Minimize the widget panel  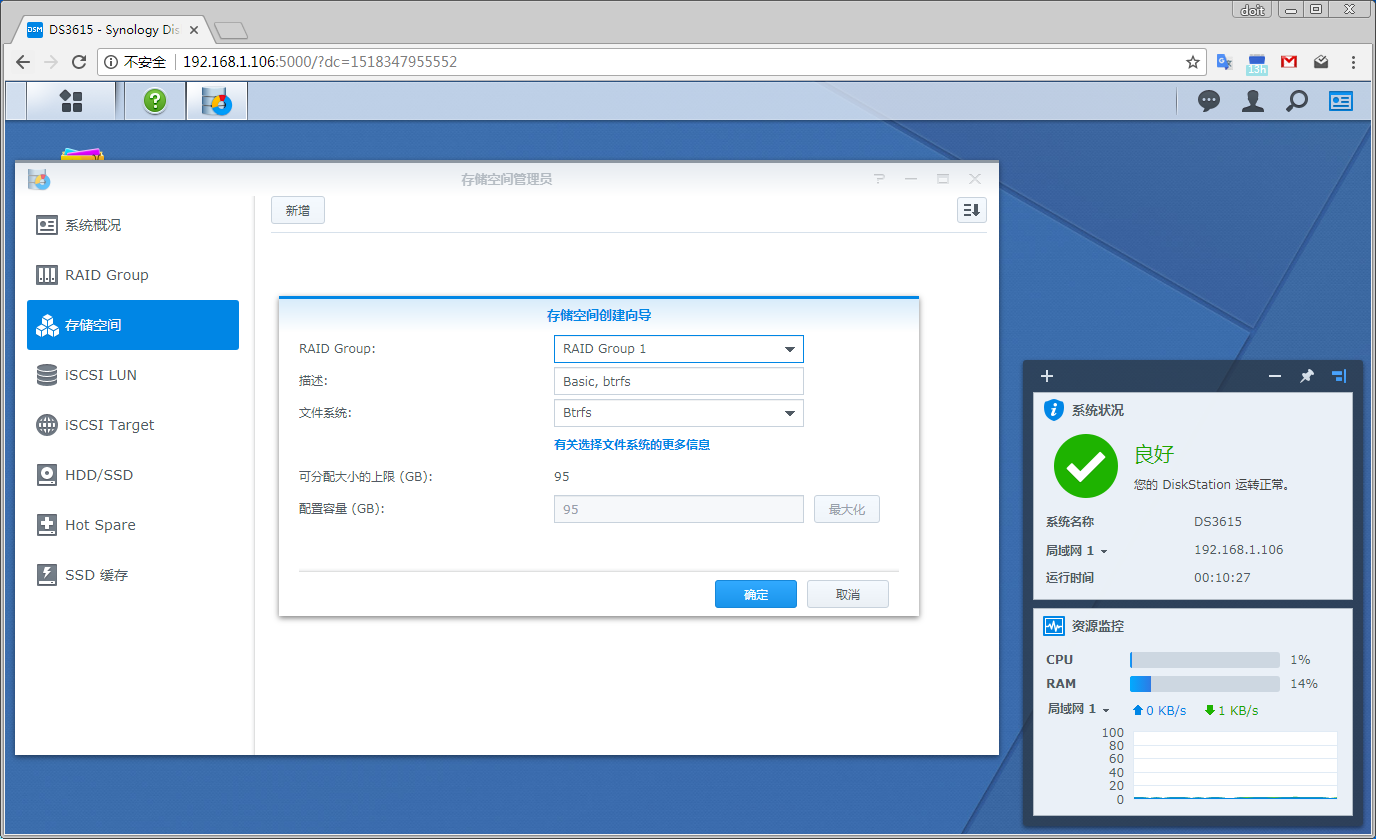click(x=1275, y=376)
